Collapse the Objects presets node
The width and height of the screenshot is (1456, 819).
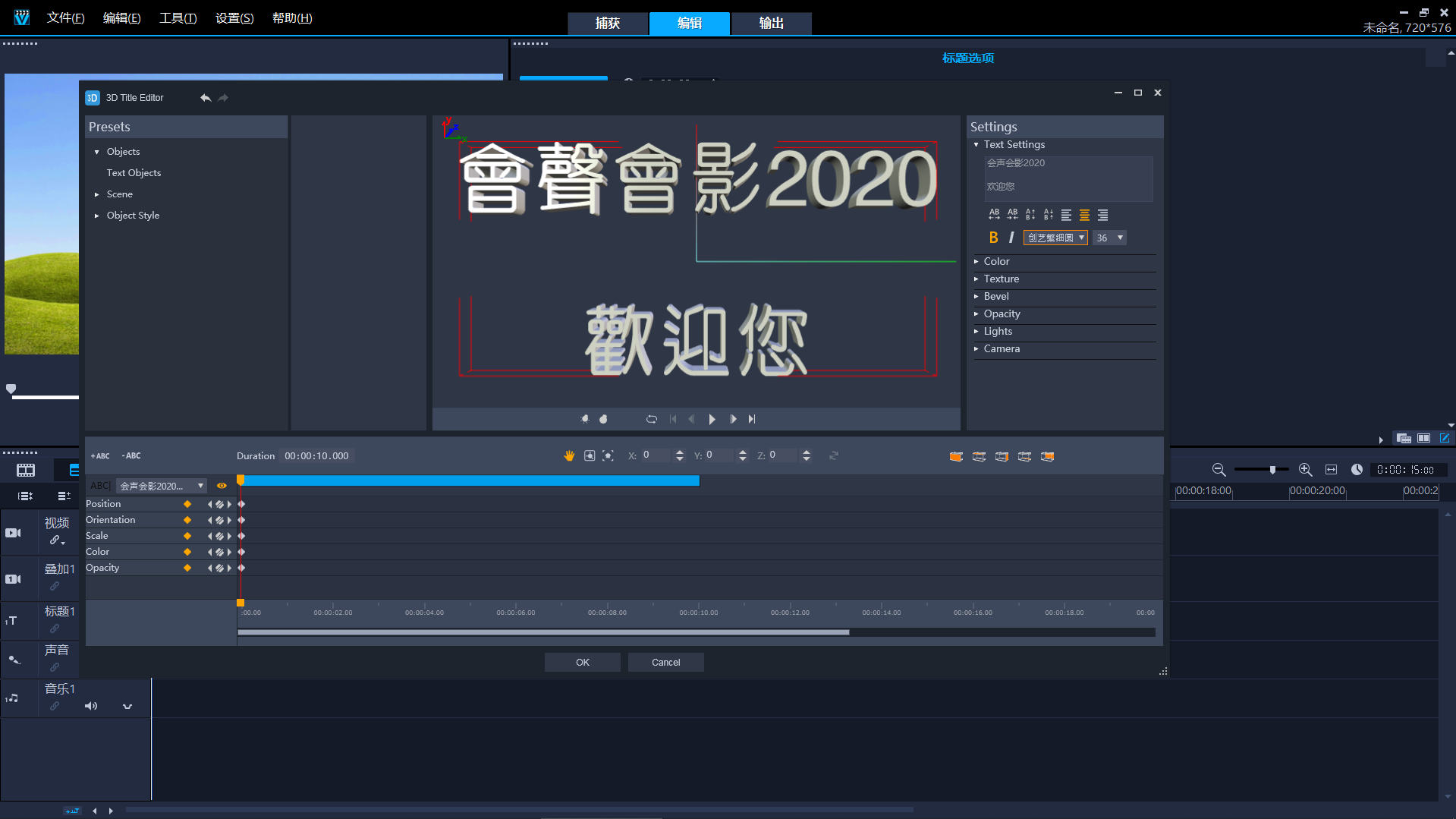tap(97, 152)
